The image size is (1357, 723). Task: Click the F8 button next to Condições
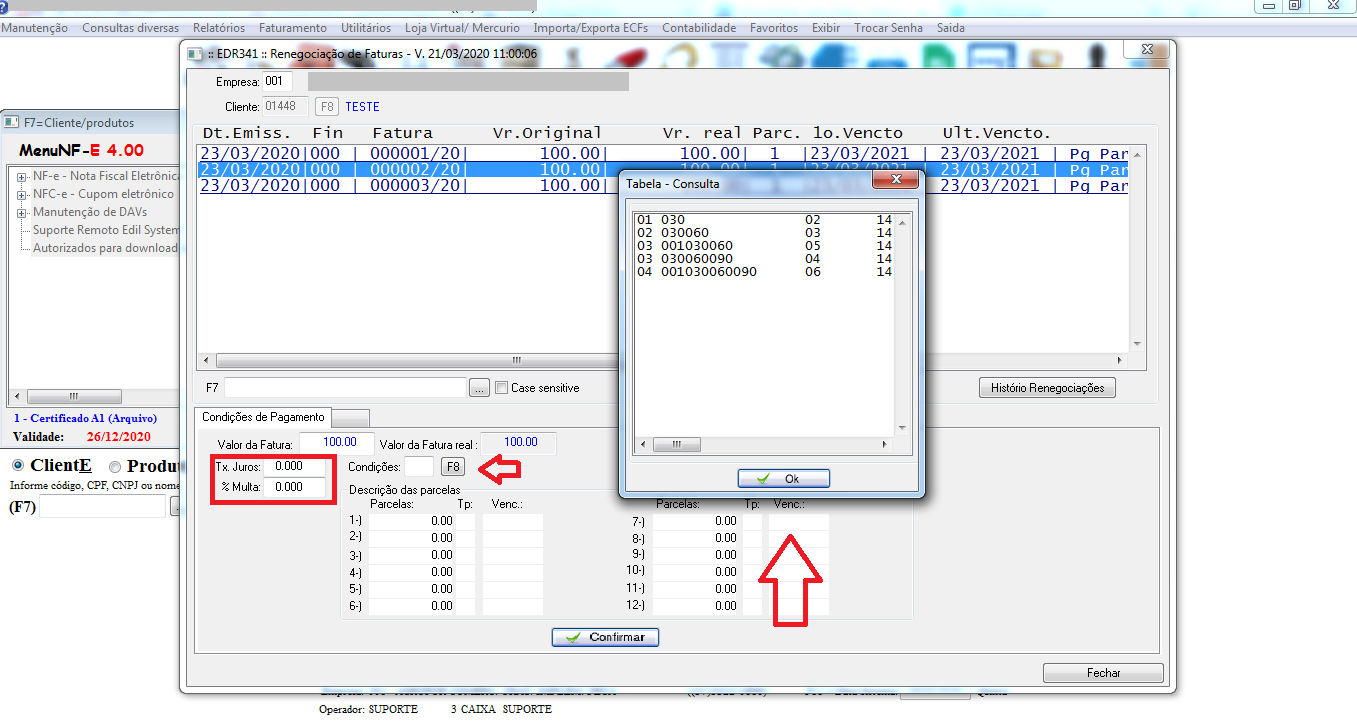453,467
